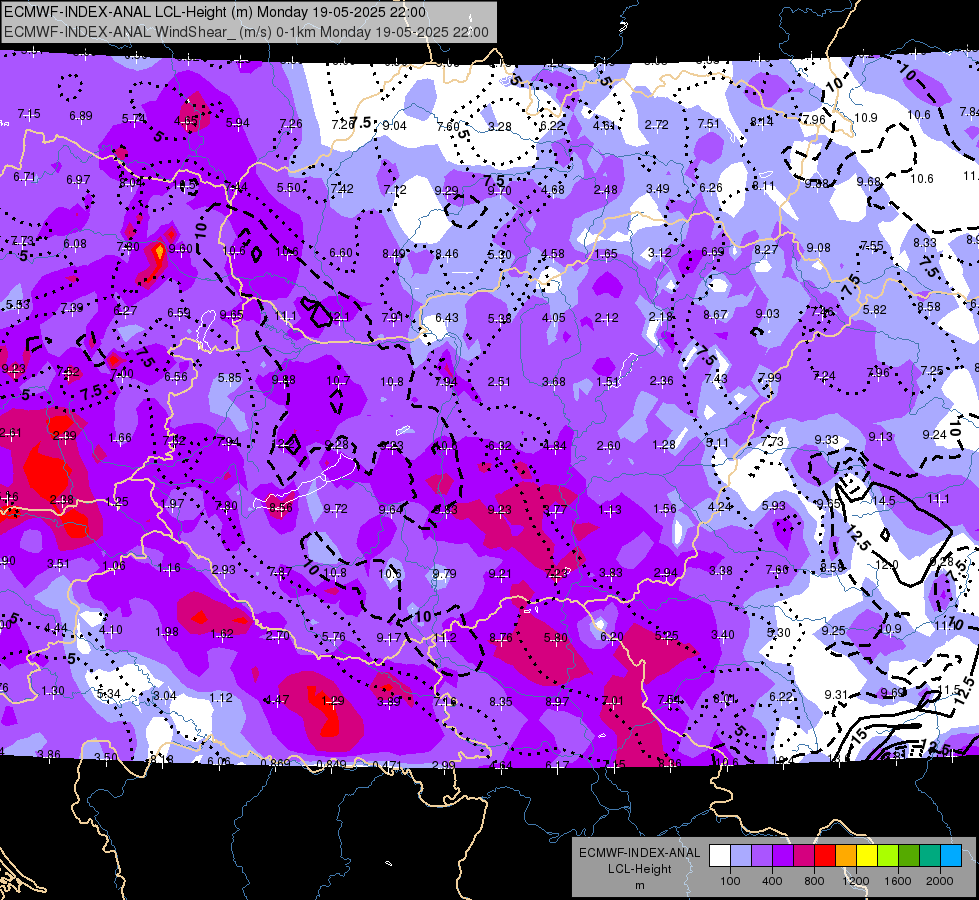Image resolution: width=979 pixels, height=900 pixels.
Task: Select the crimson magenta legend swatch
Action: point(804,856)
